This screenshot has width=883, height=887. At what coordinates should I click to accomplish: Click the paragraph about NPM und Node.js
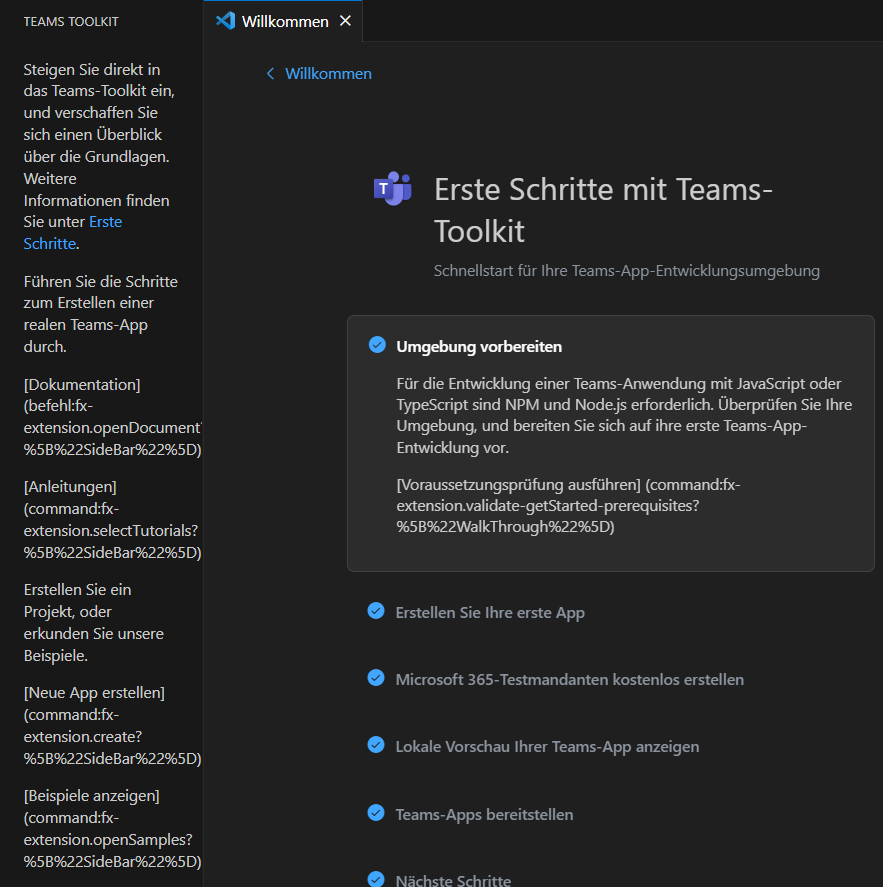point(624,416)
